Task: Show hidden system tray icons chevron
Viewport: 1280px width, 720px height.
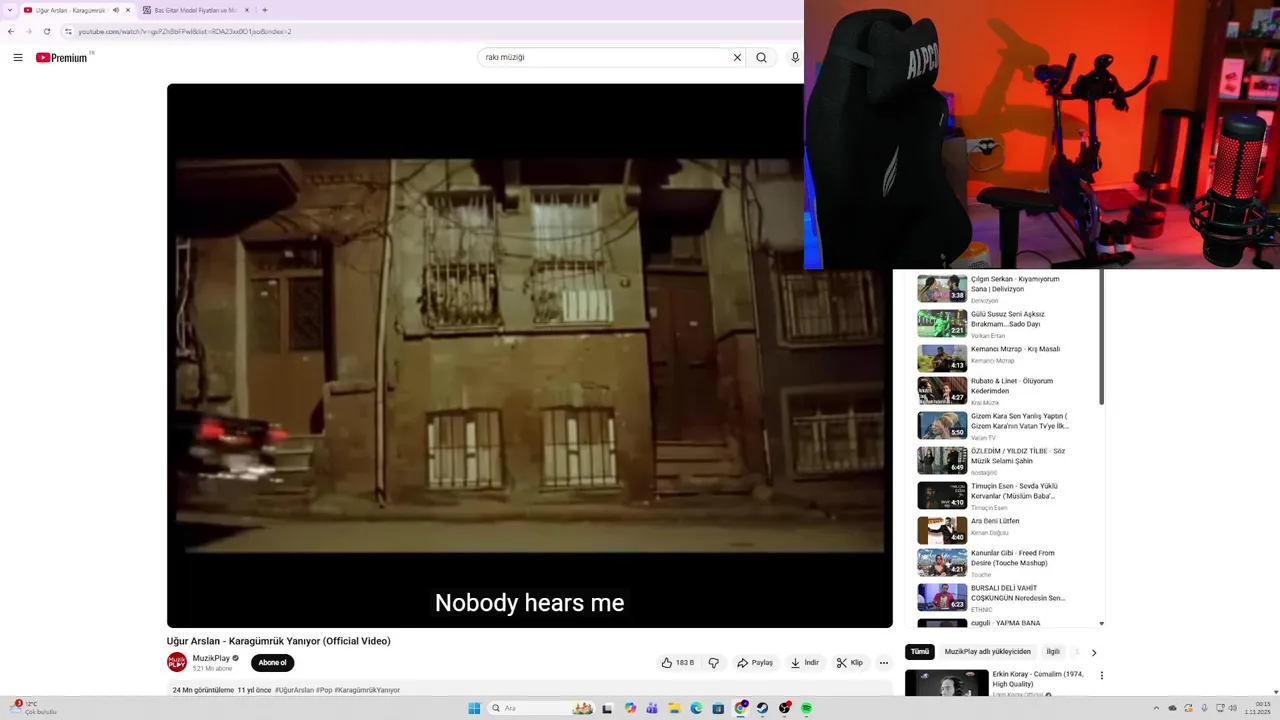Action: pyautogui.click(x=1156, y=708)
